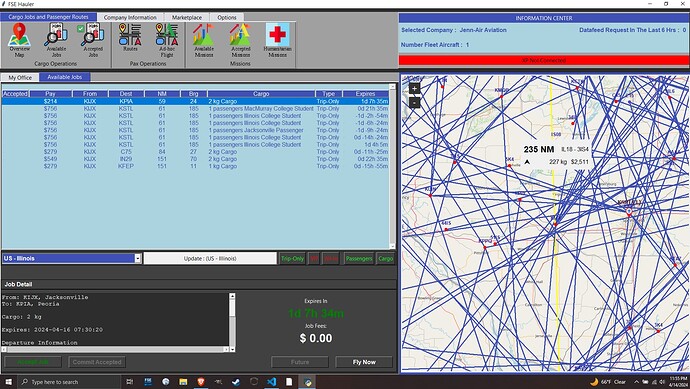Sort the job list by From column

click(90, 94)
